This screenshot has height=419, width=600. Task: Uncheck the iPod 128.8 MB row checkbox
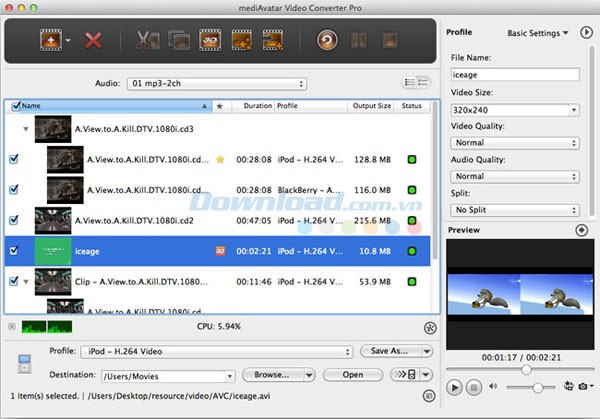coord(14,159)
